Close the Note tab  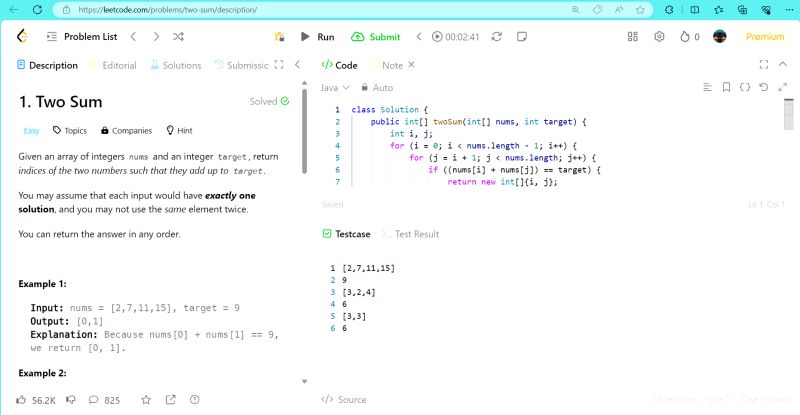tap(411, 65)
